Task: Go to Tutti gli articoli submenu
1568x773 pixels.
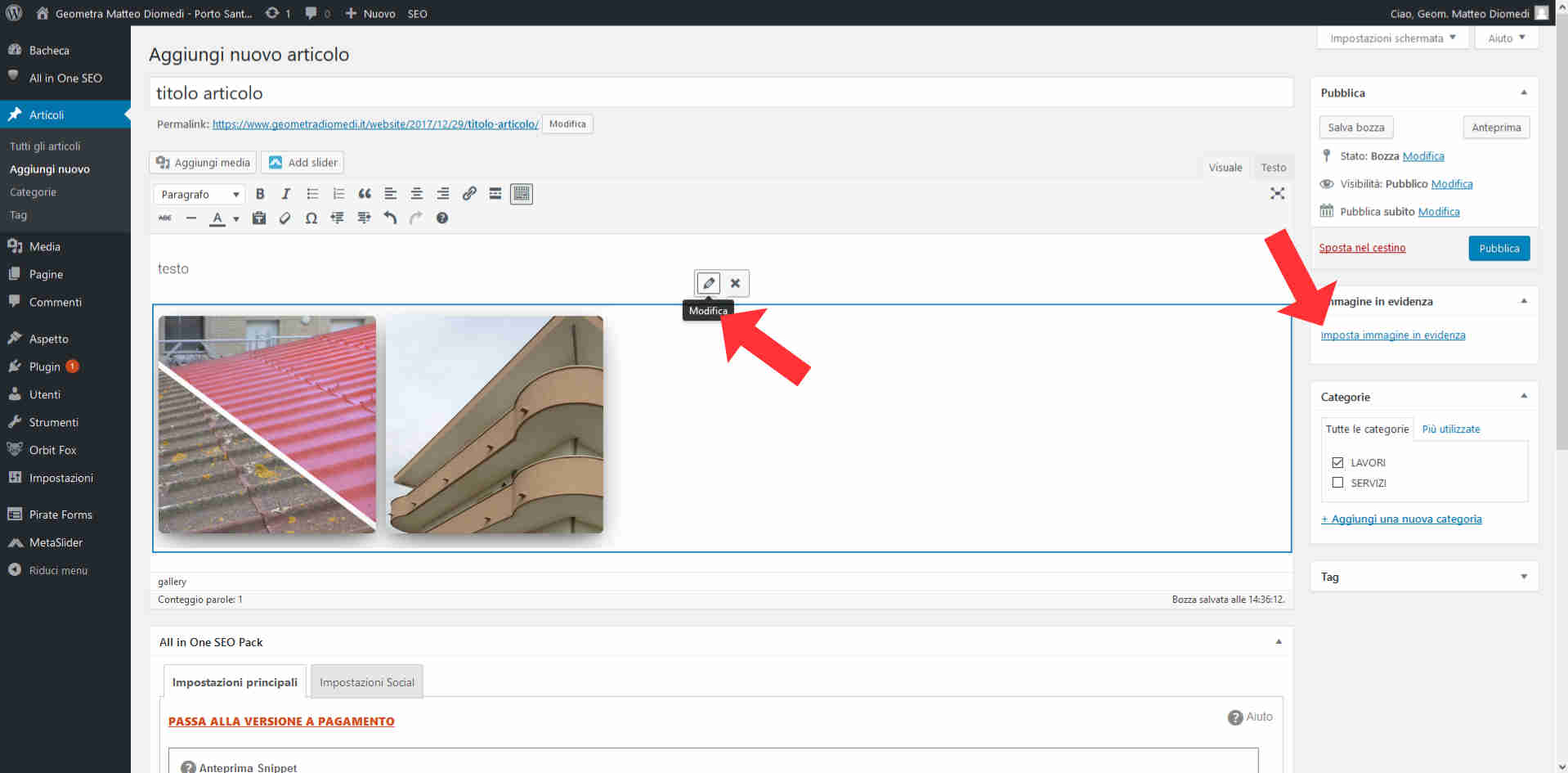Action: point(45,146)
